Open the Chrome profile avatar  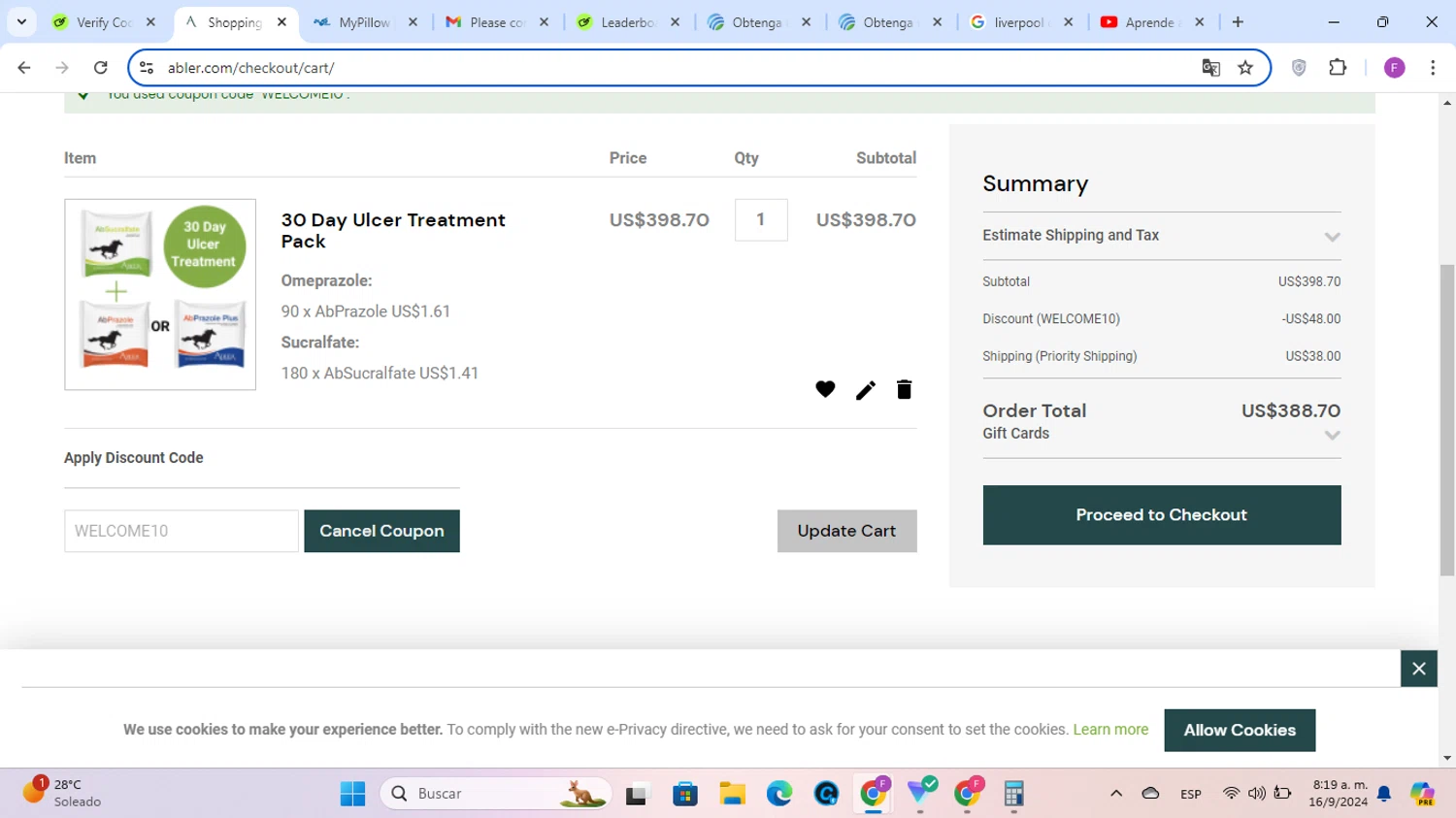tap(1394, 68)
